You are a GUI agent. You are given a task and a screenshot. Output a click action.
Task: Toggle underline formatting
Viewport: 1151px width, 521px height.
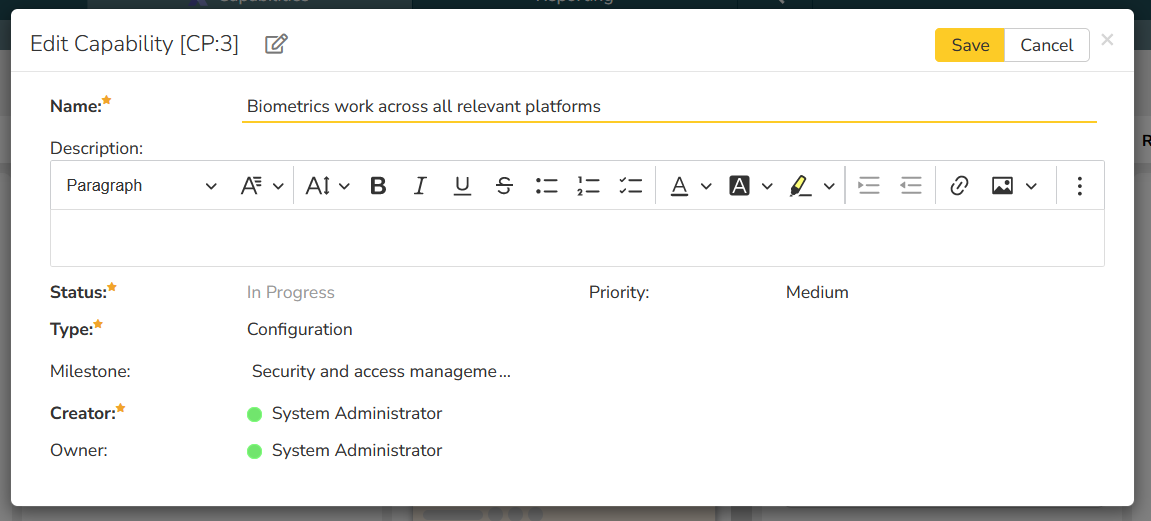click(462, 186)
